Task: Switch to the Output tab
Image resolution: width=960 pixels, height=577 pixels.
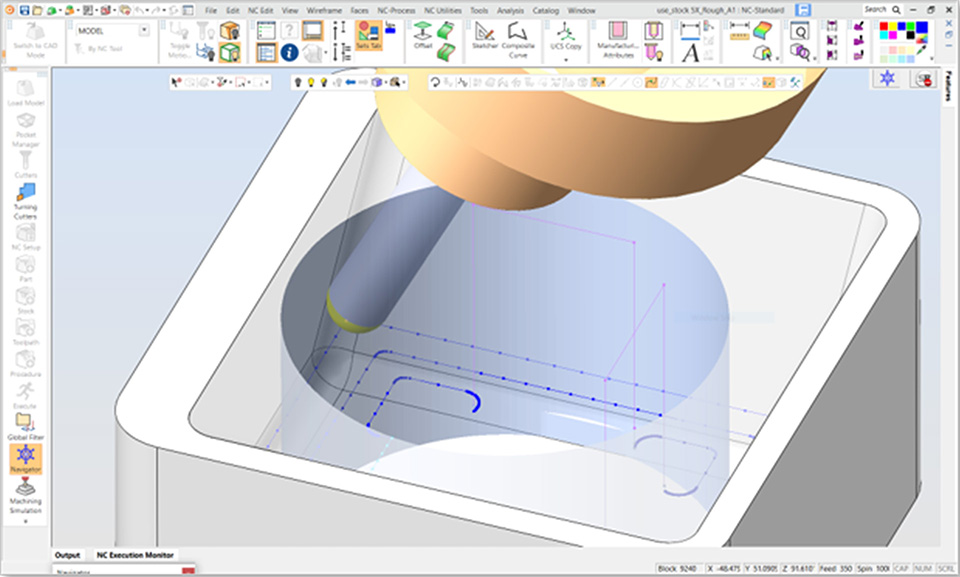Action: (67, 555)
